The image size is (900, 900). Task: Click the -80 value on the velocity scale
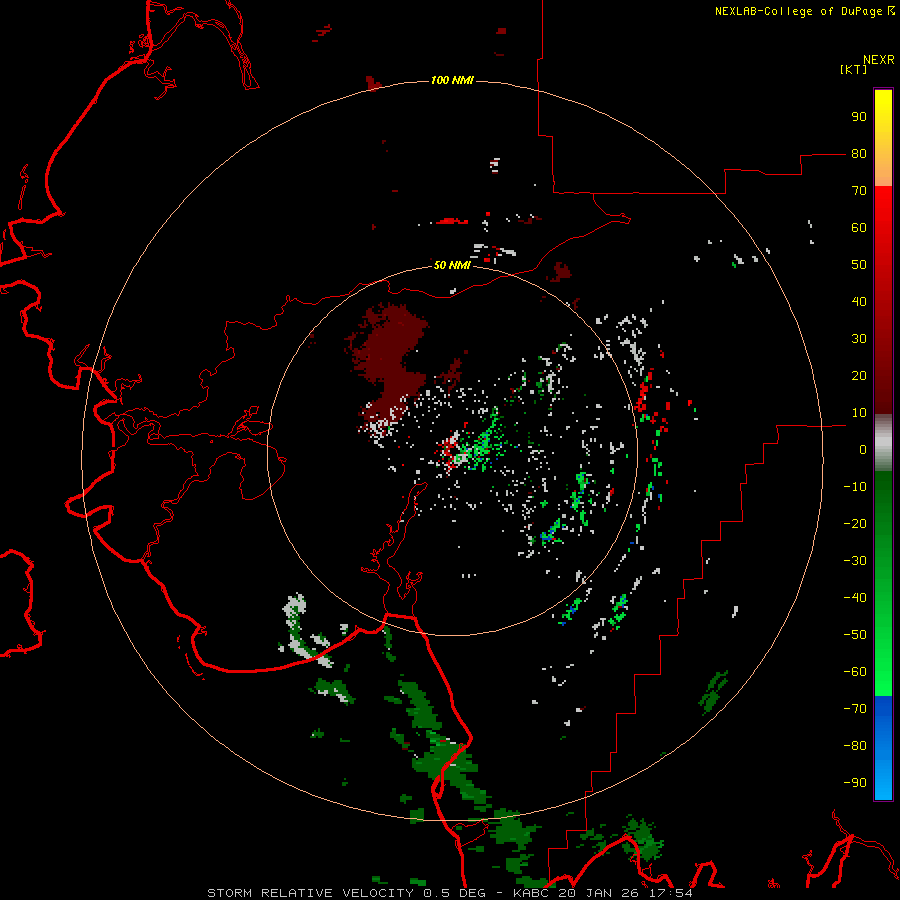[855, 746]
